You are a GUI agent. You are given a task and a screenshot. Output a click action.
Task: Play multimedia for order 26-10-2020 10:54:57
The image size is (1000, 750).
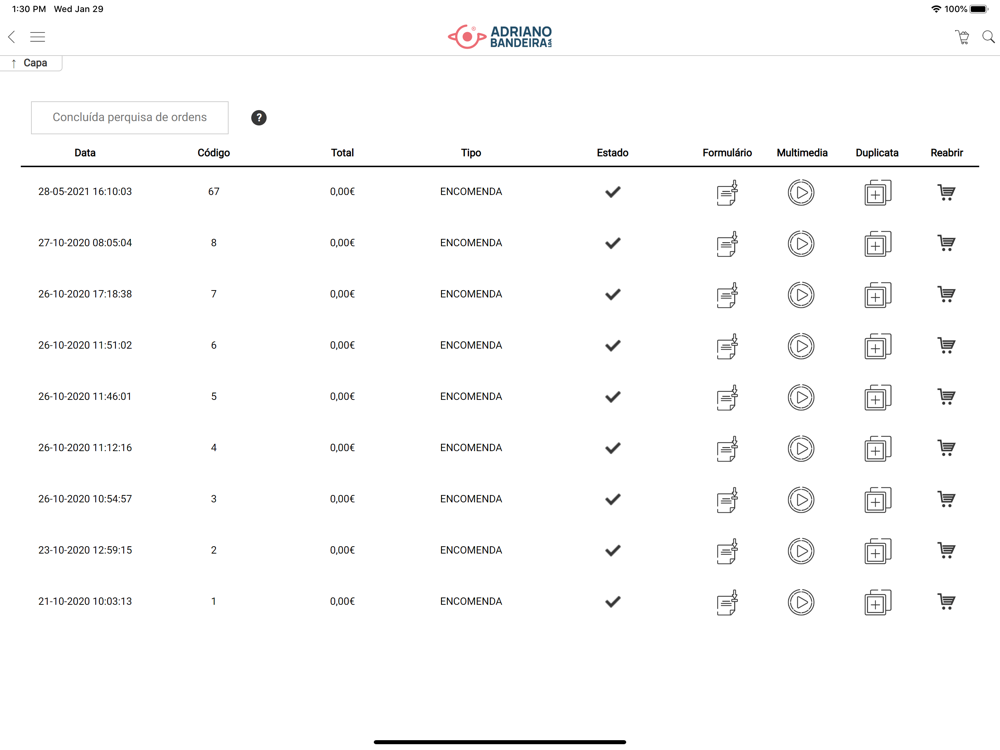pyautogui.click(x=801, y=500)
